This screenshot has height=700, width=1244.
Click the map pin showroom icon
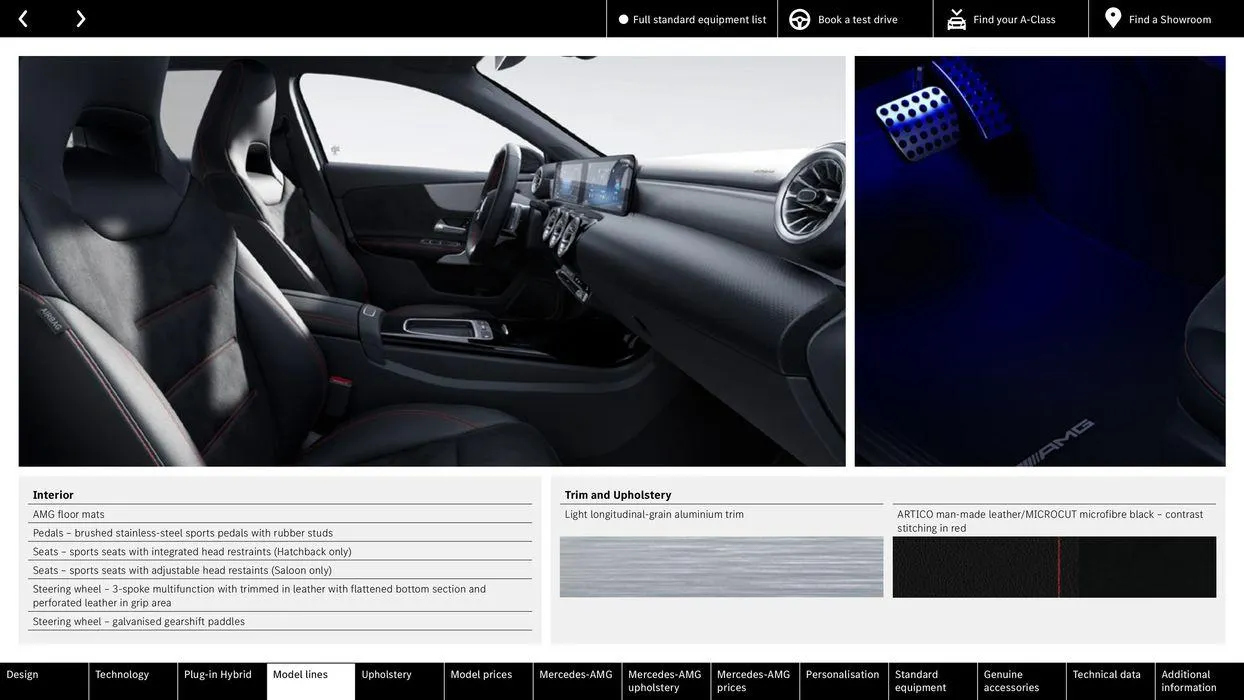[1113, 18]
